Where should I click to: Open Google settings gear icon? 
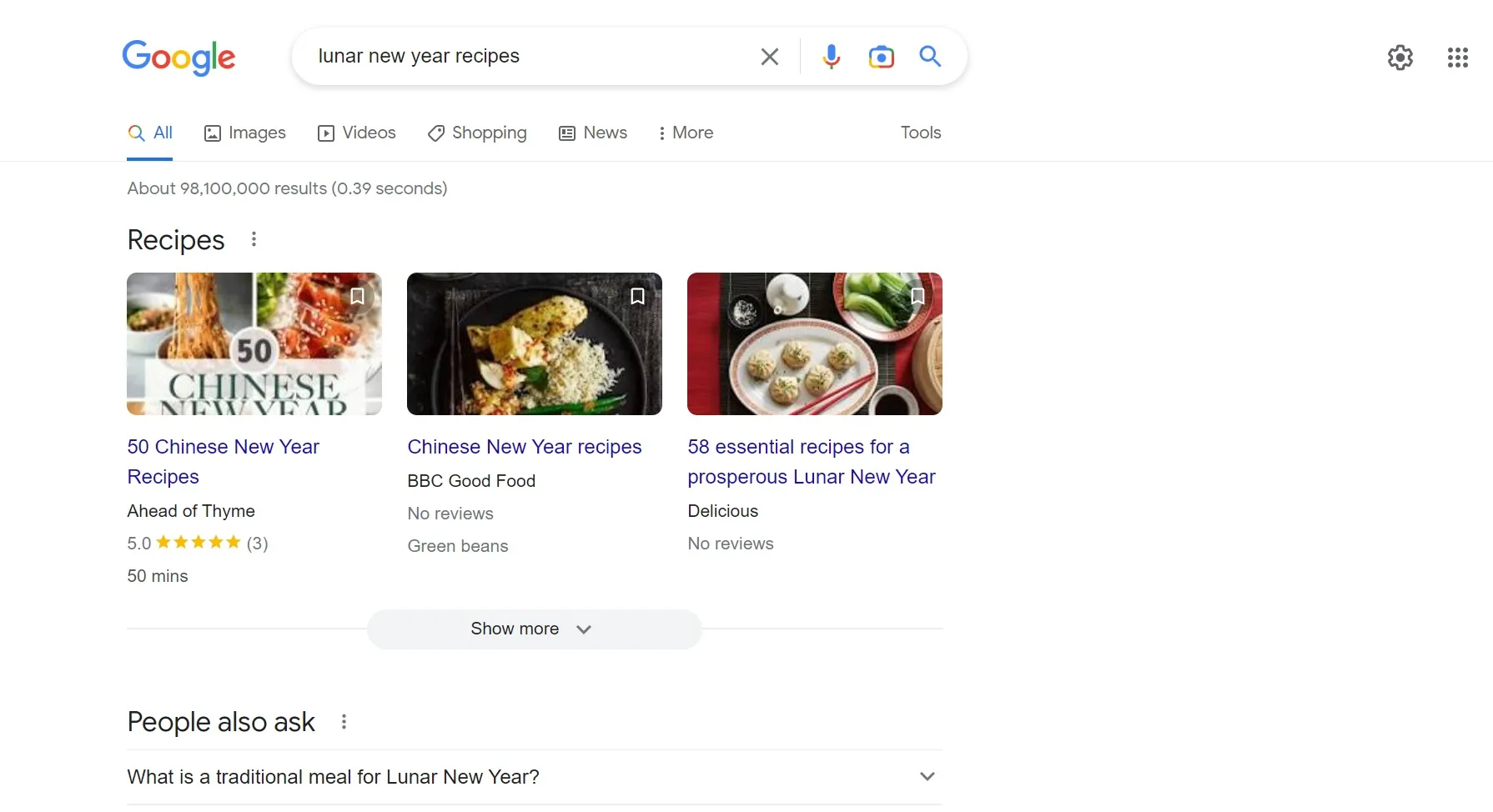pyautogui.click(x=1400, y=58)
